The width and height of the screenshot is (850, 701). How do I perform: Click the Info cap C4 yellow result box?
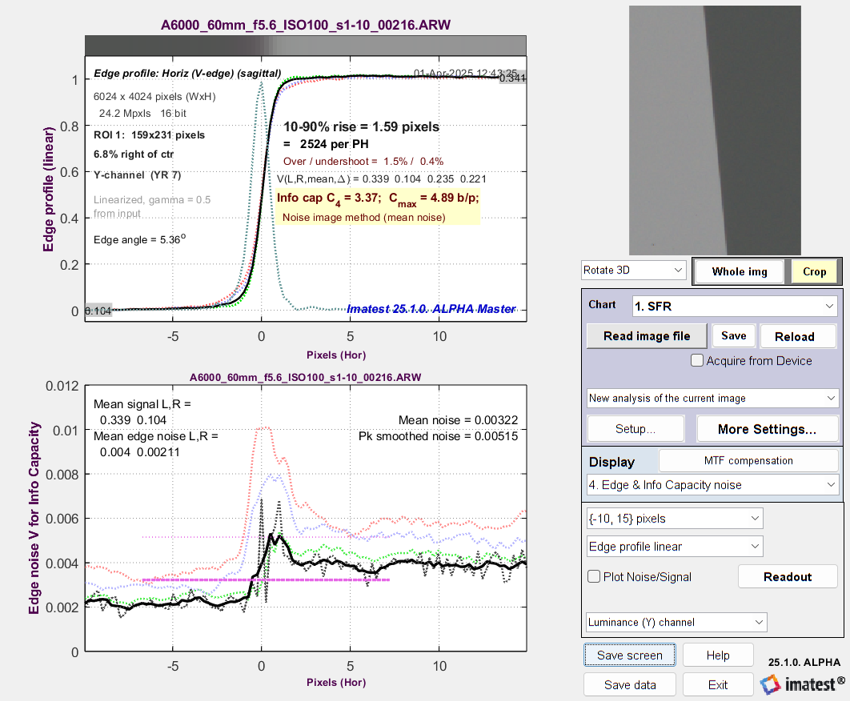[378, 207]
